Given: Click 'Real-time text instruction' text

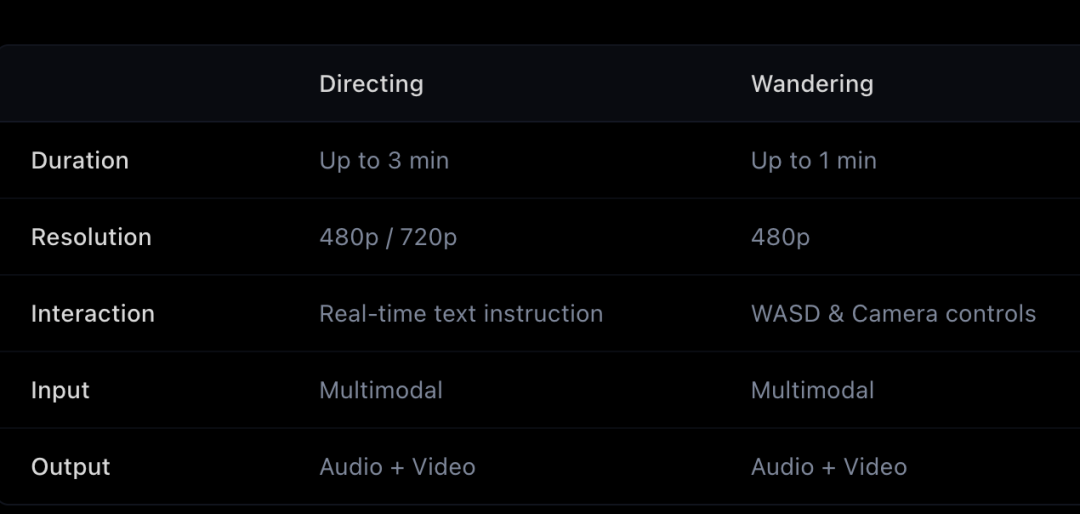Looking at the screenshot, I should 461,314.
